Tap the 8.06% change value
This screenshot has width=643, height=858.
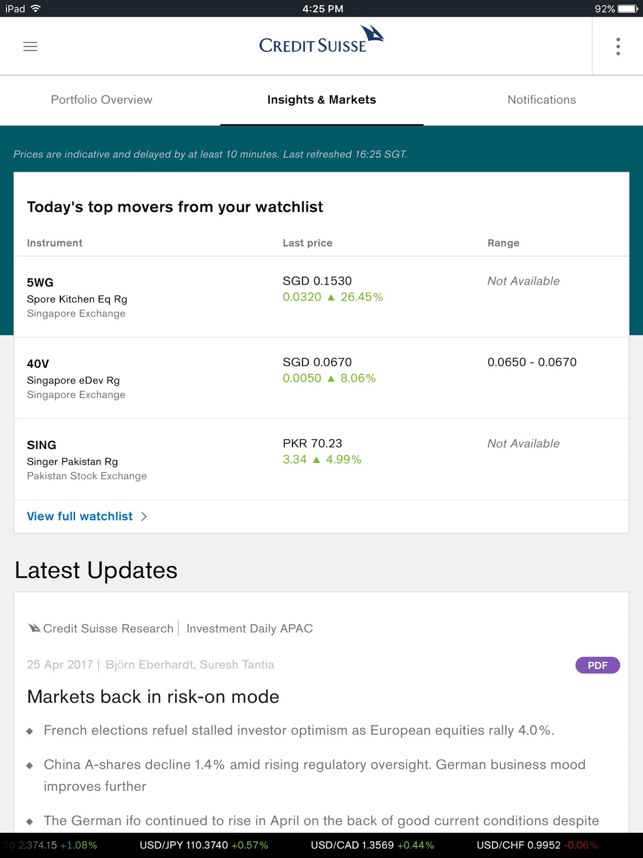358,378
